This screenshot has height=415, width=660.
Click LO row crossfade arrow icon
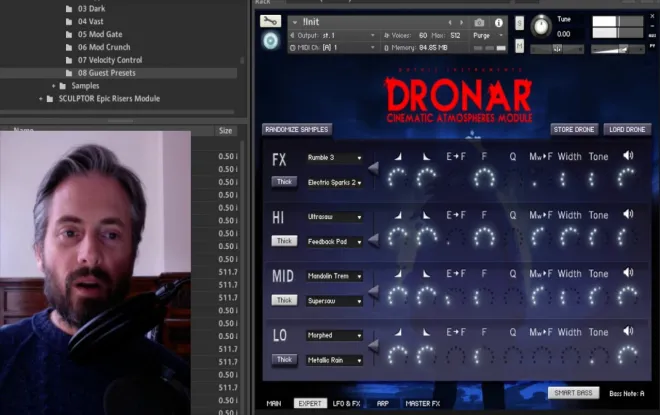(x=373, y=346)
